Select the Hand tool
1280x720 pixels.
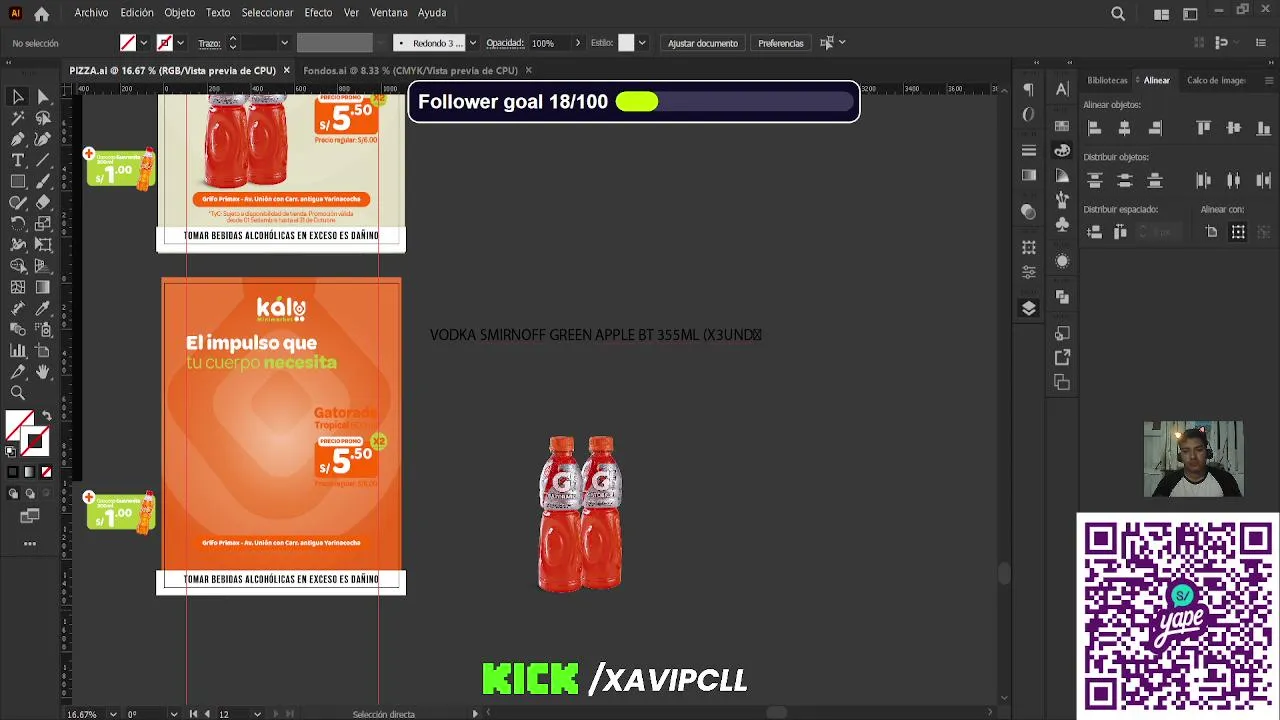point(43,372)
